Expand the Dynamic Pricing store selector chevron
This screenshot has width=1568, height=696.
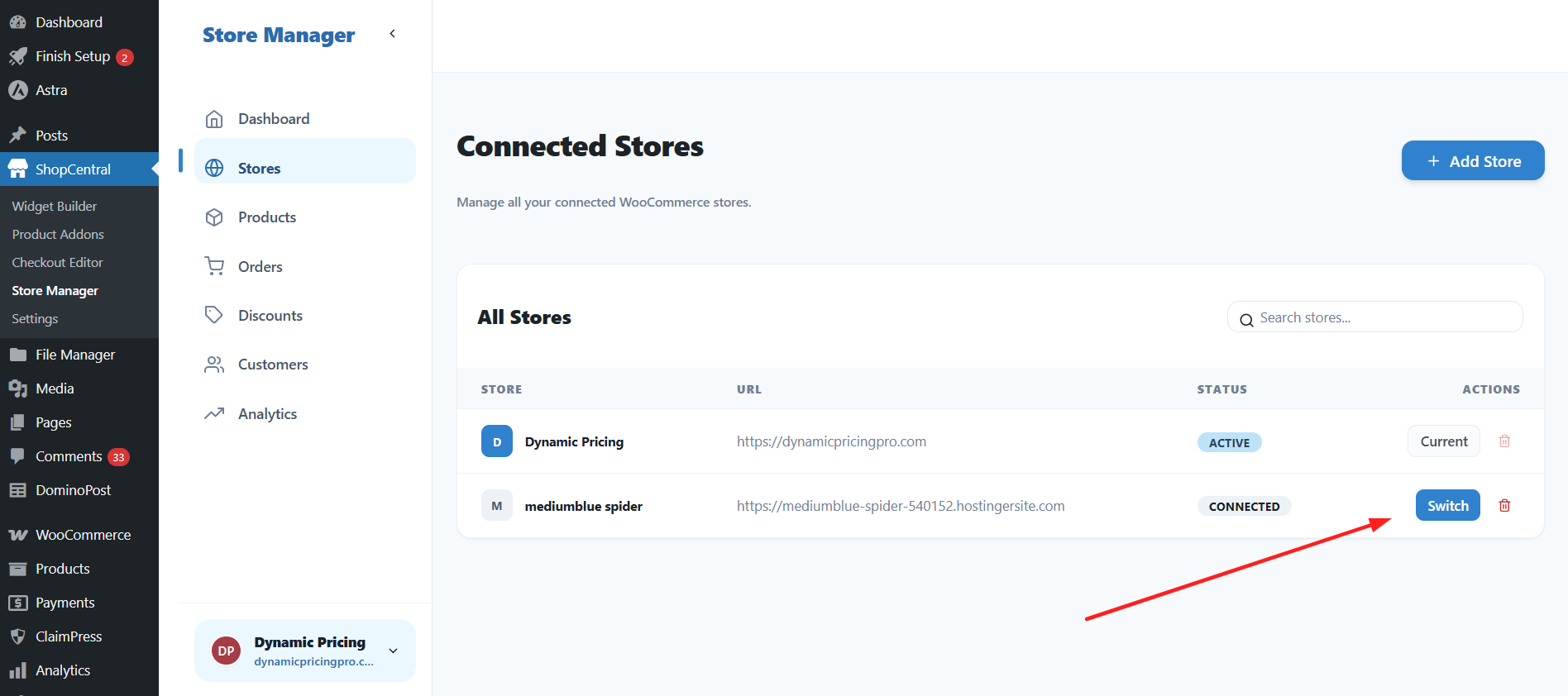tap(394, 651)
